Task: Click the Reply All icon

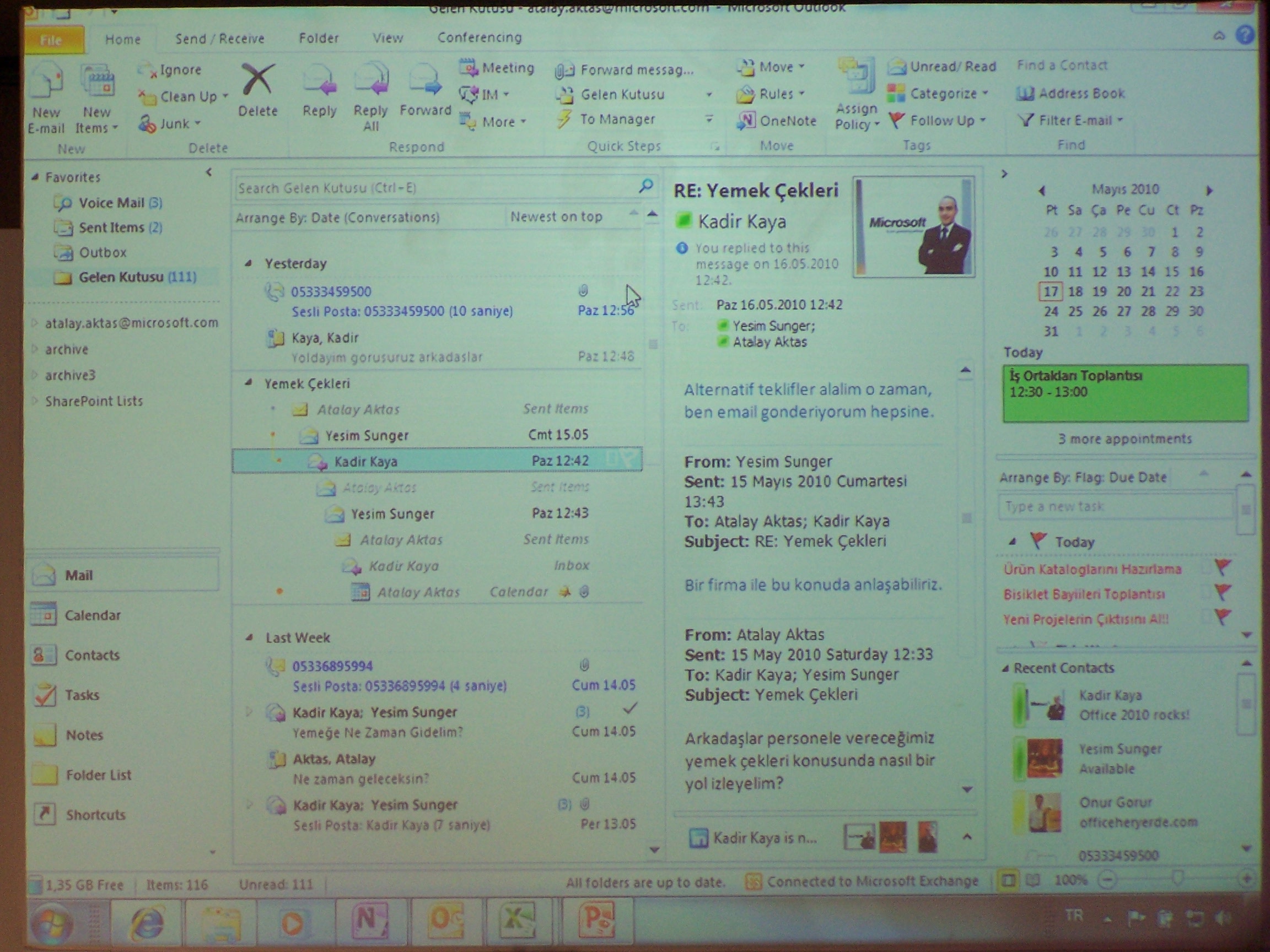Action: pos(371,79)
